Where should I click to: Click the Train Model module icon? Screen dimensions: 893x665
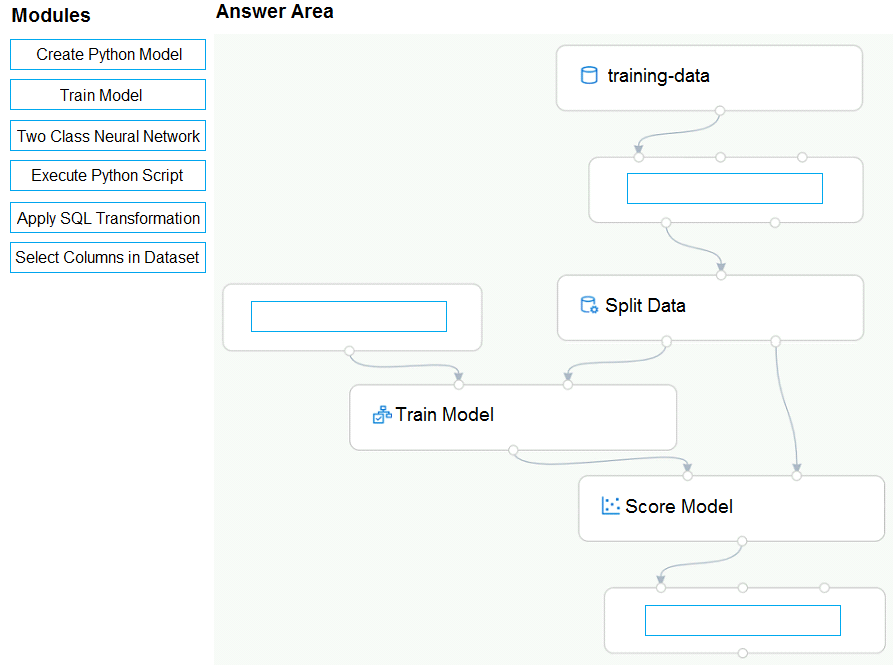coord(382,414)
